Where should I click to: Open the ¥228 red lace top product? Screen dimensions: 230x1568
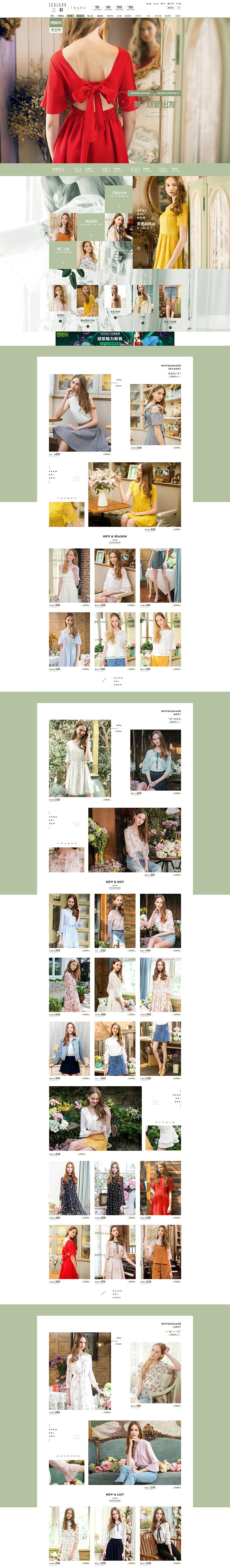[x=160, y=1188]
